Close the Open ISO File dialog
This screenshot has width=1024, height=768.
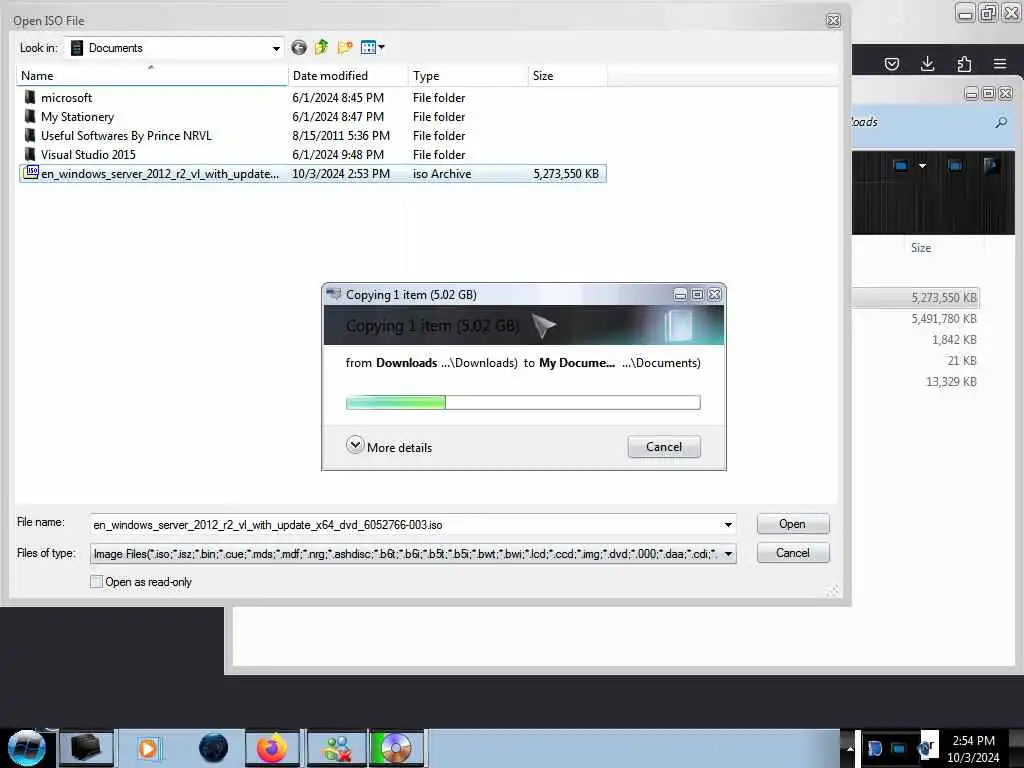pos(833,20)
